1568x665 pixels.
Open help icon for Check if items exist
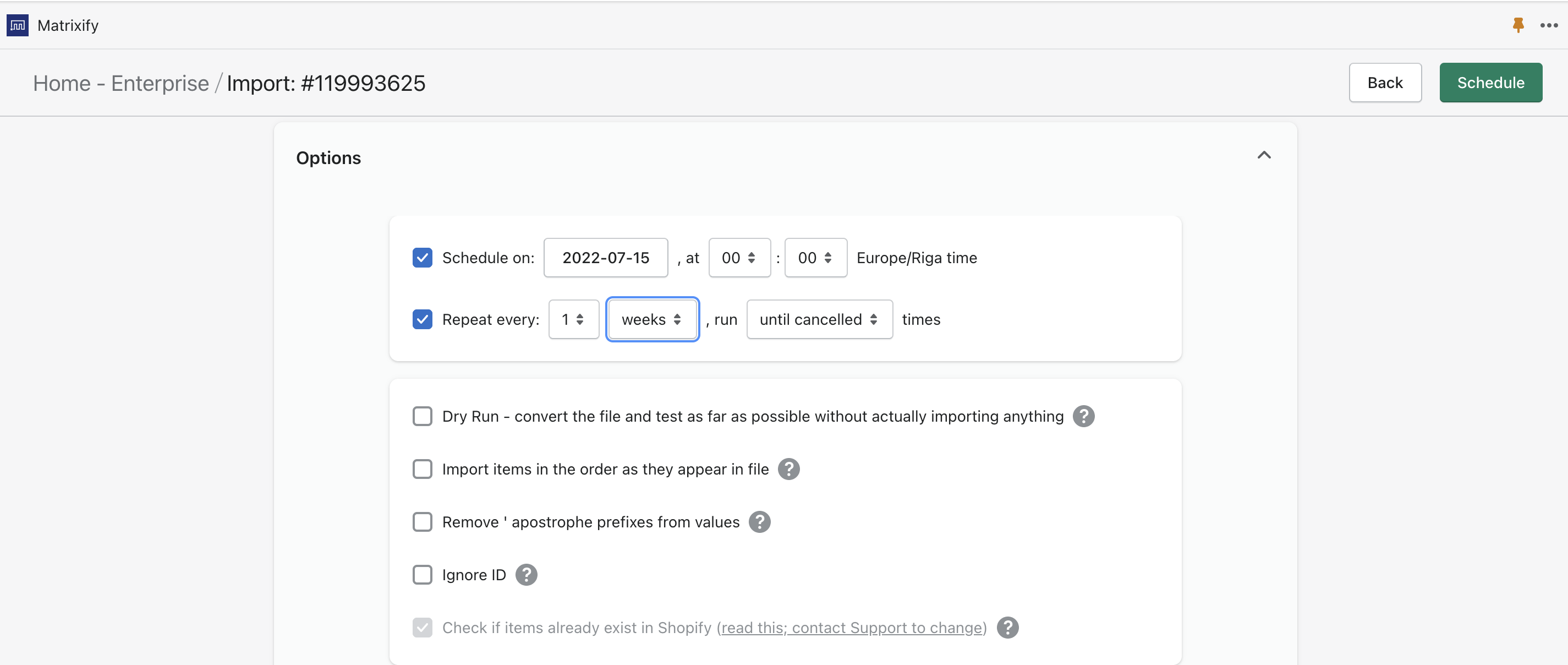(1007, 628)
